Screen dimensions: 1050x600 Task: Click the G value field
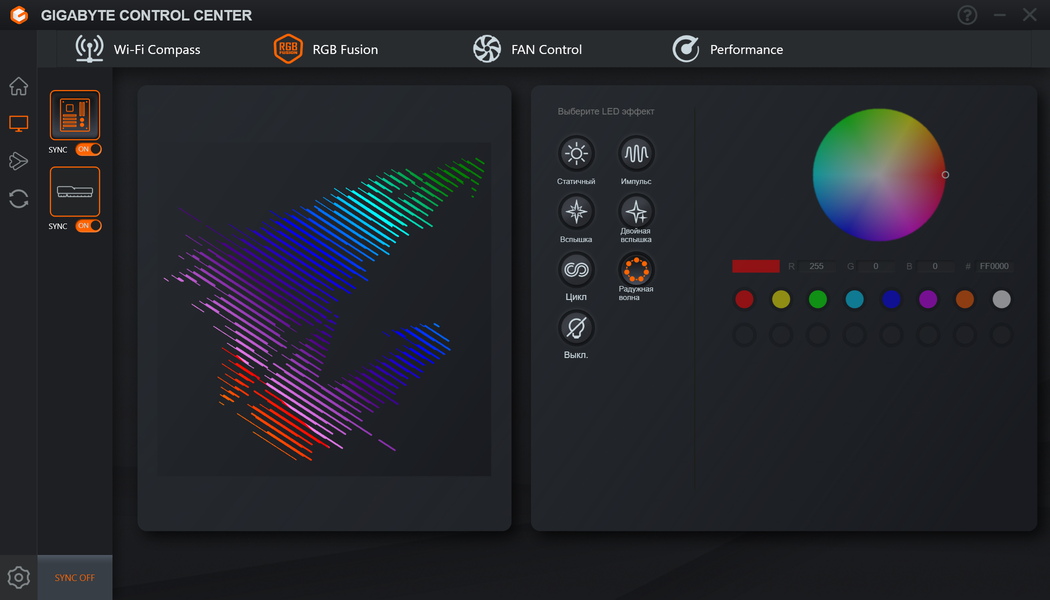[875, 267]
